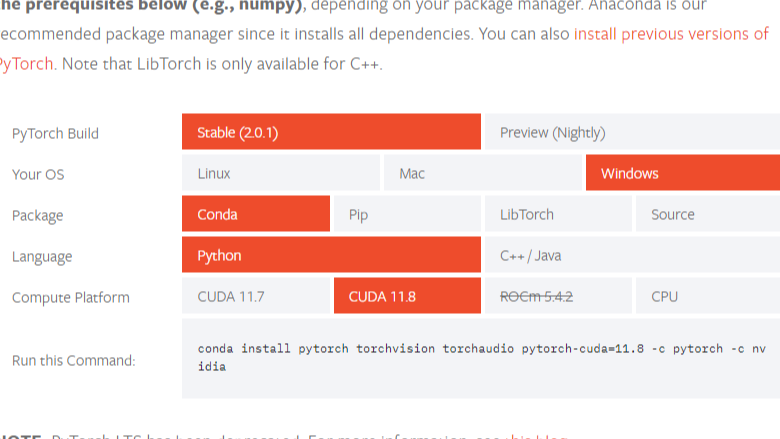Pick Mac as the operating system
Viewport: 780px width, 439px height.
coord(483,173)
